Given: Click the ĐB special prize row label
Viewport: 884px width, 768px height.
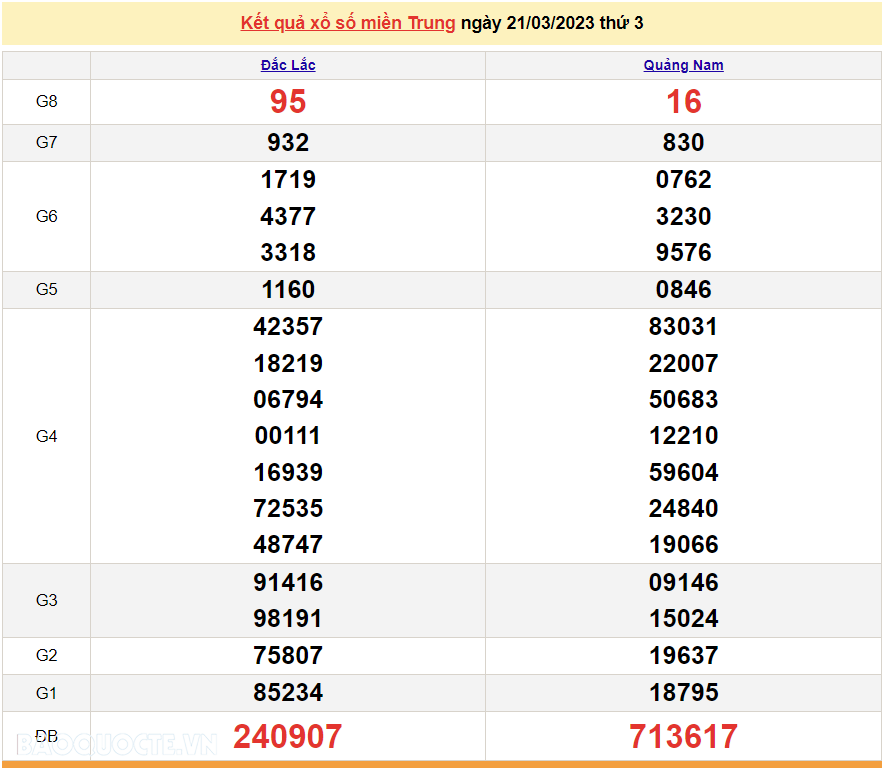Looking at the screenshot, I should coord(46,737).
